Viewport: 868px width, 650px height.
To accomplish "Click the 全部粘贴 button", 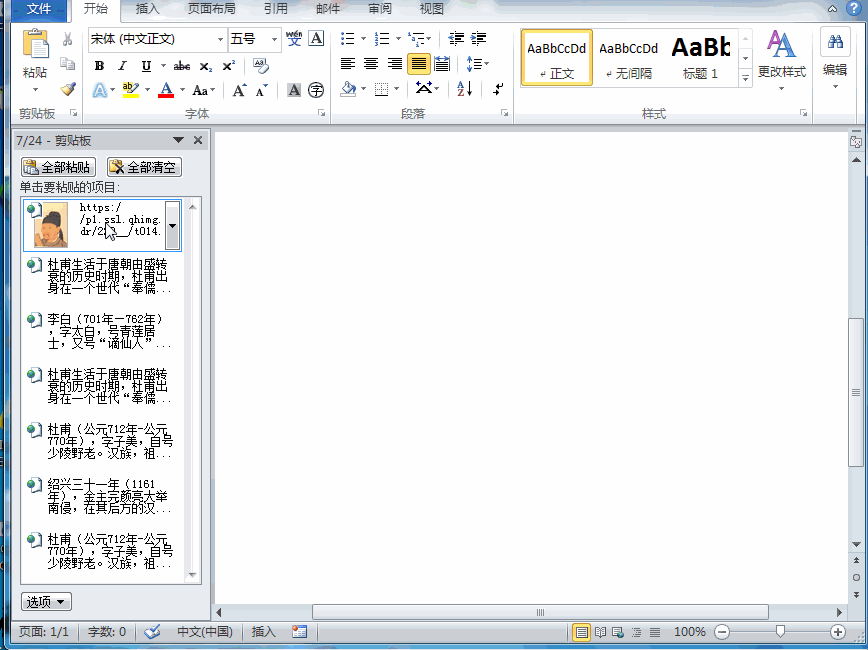I will 59,167.
